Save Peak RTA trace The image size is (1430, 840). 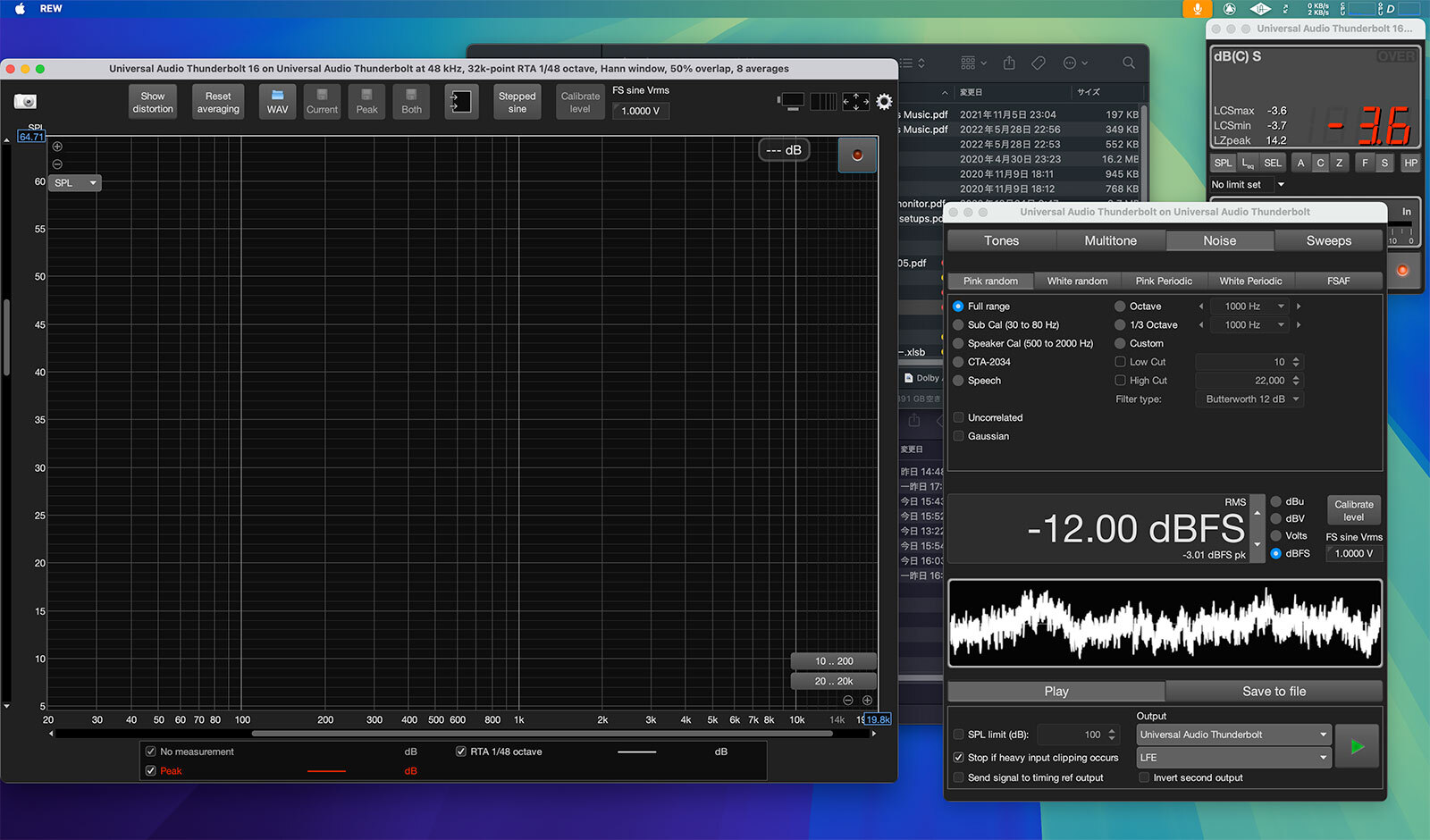pyautogui.click(x=366, y=102)
